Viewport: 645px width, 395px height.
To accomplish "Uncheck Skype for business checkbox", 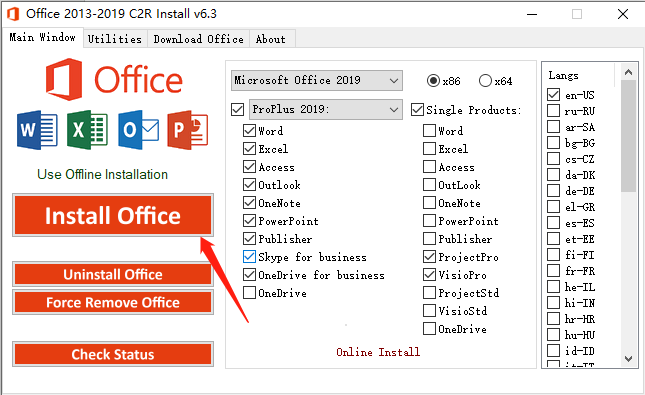I will click(x=249, y=257).
